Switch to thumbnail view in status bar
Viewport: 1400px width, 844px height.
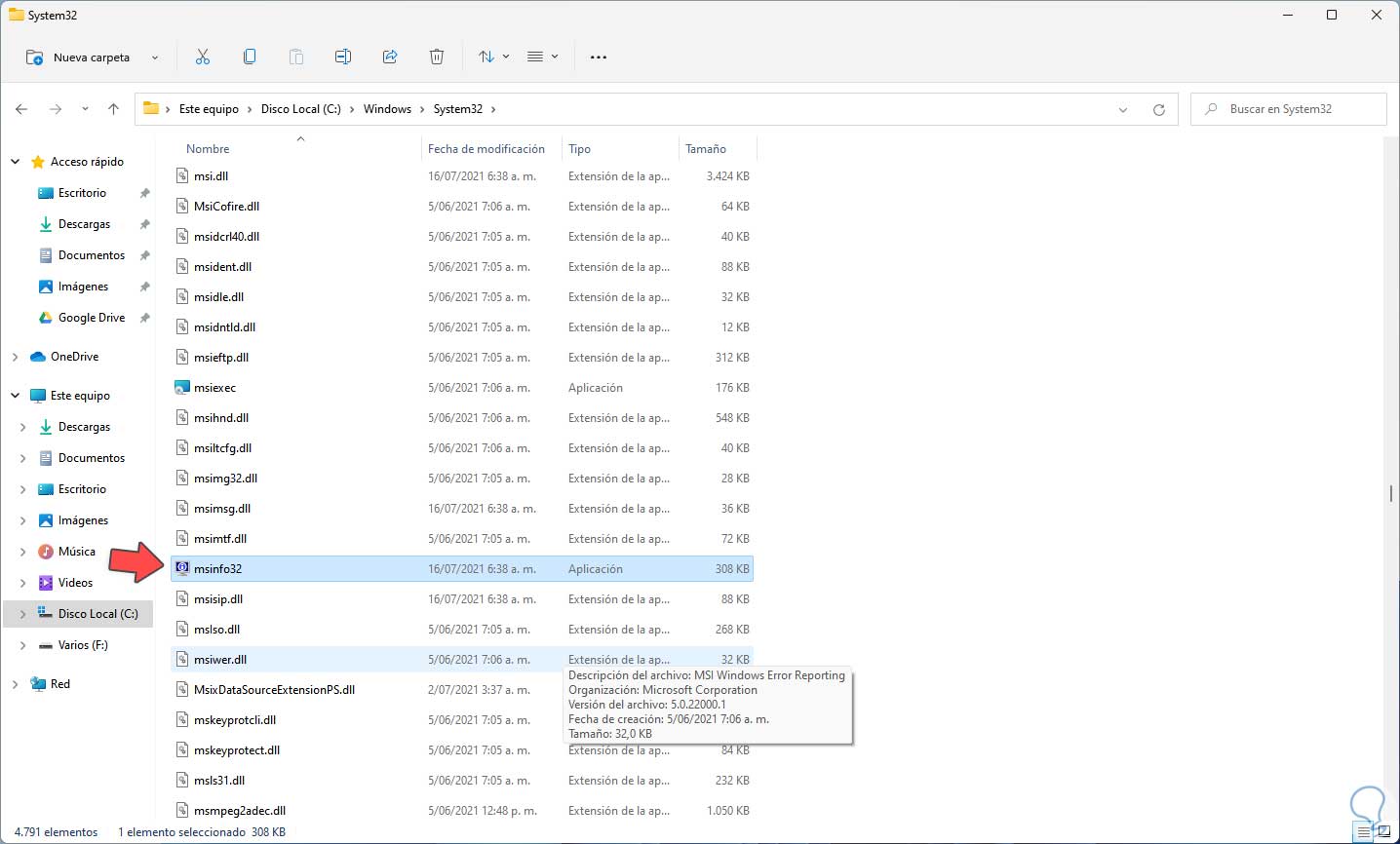pyautogui.click(x=1383, y=832)
